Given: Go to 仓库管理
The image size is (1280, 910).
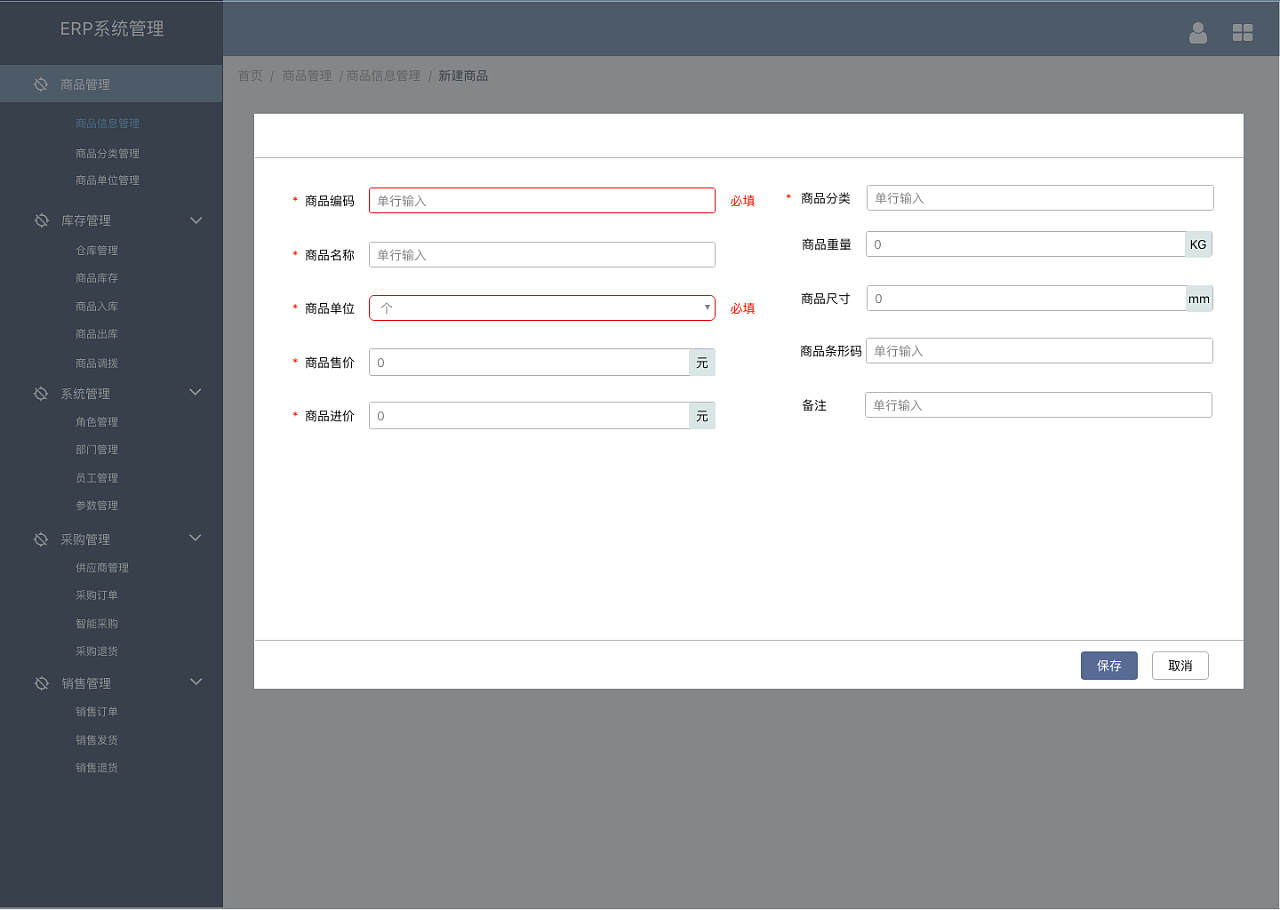Looking at the screenshot, I should click(97, 251).
